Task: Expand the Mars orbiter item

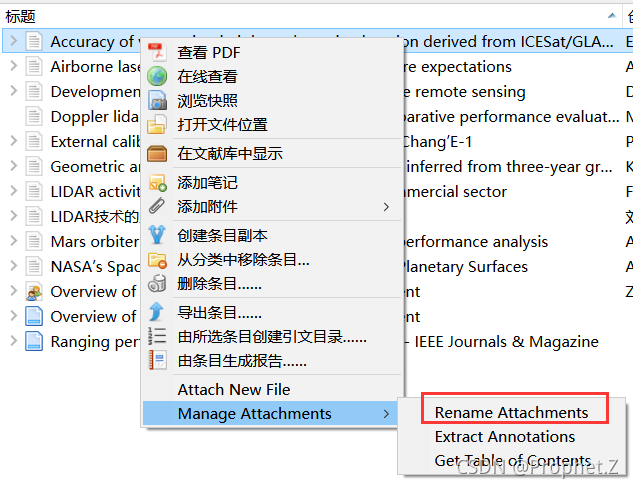Action: click(13, 241)
